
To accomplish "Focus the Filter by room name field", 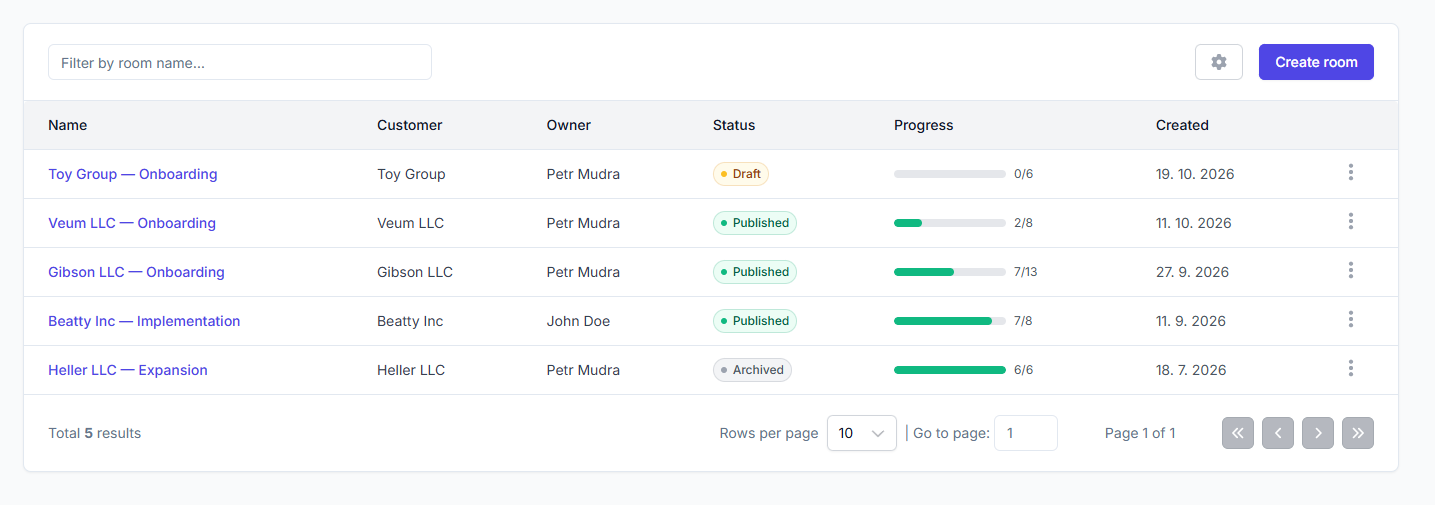I will (x=240, y=62).
